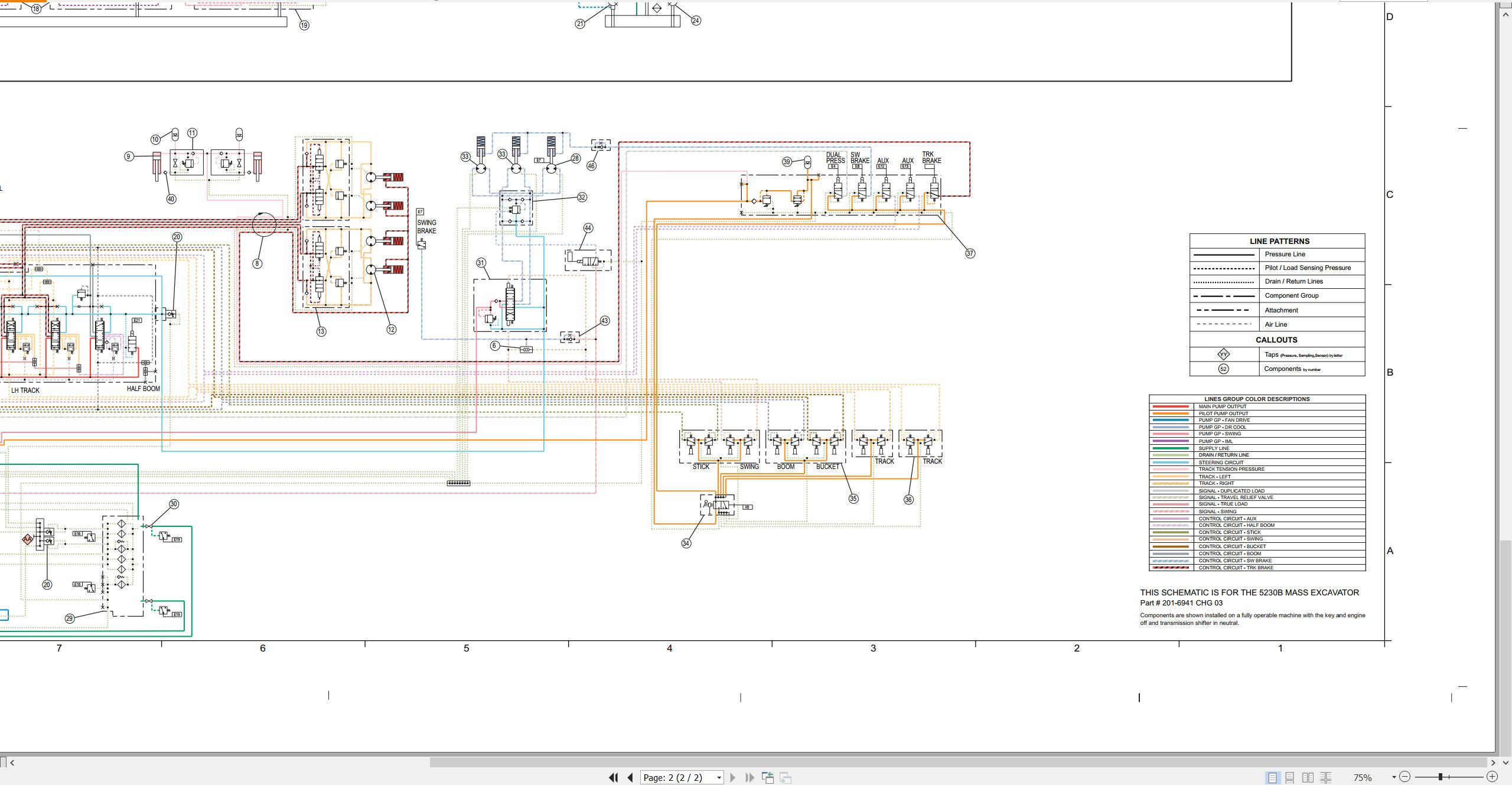Viewport: 1512px width, 785px height.
Task: Open the 75% zoom level dropdown
Action: (x=1394, y=777)
